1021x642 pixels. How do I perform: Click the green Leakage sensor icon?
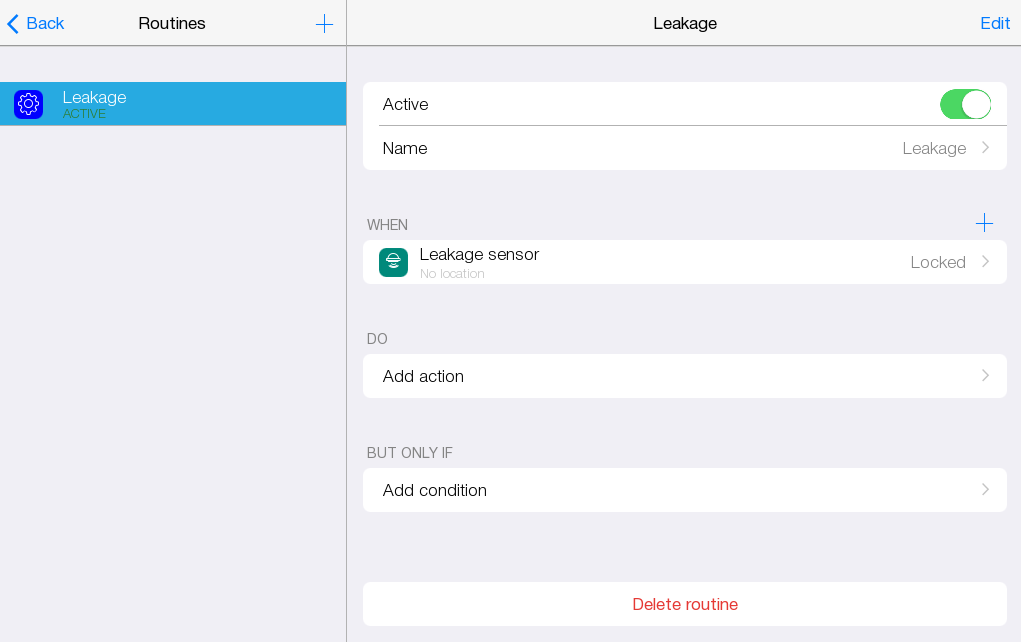(393, 262)
